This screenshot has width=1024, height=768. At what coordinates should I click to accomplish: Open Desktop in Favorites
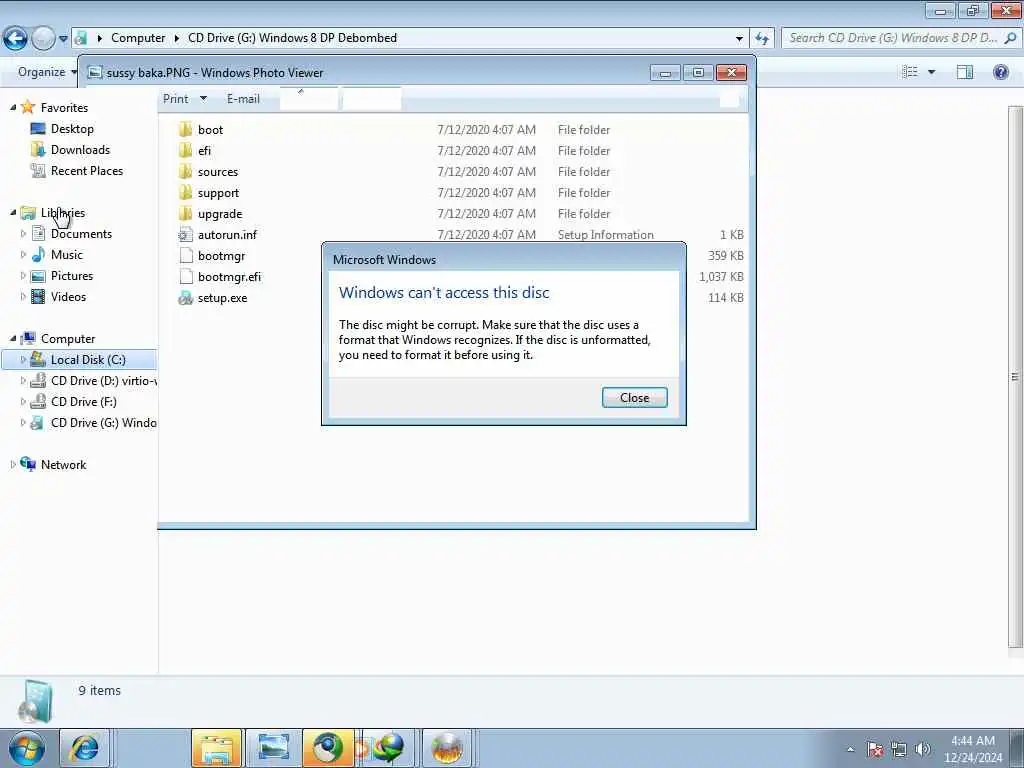(x=72, y=129)
